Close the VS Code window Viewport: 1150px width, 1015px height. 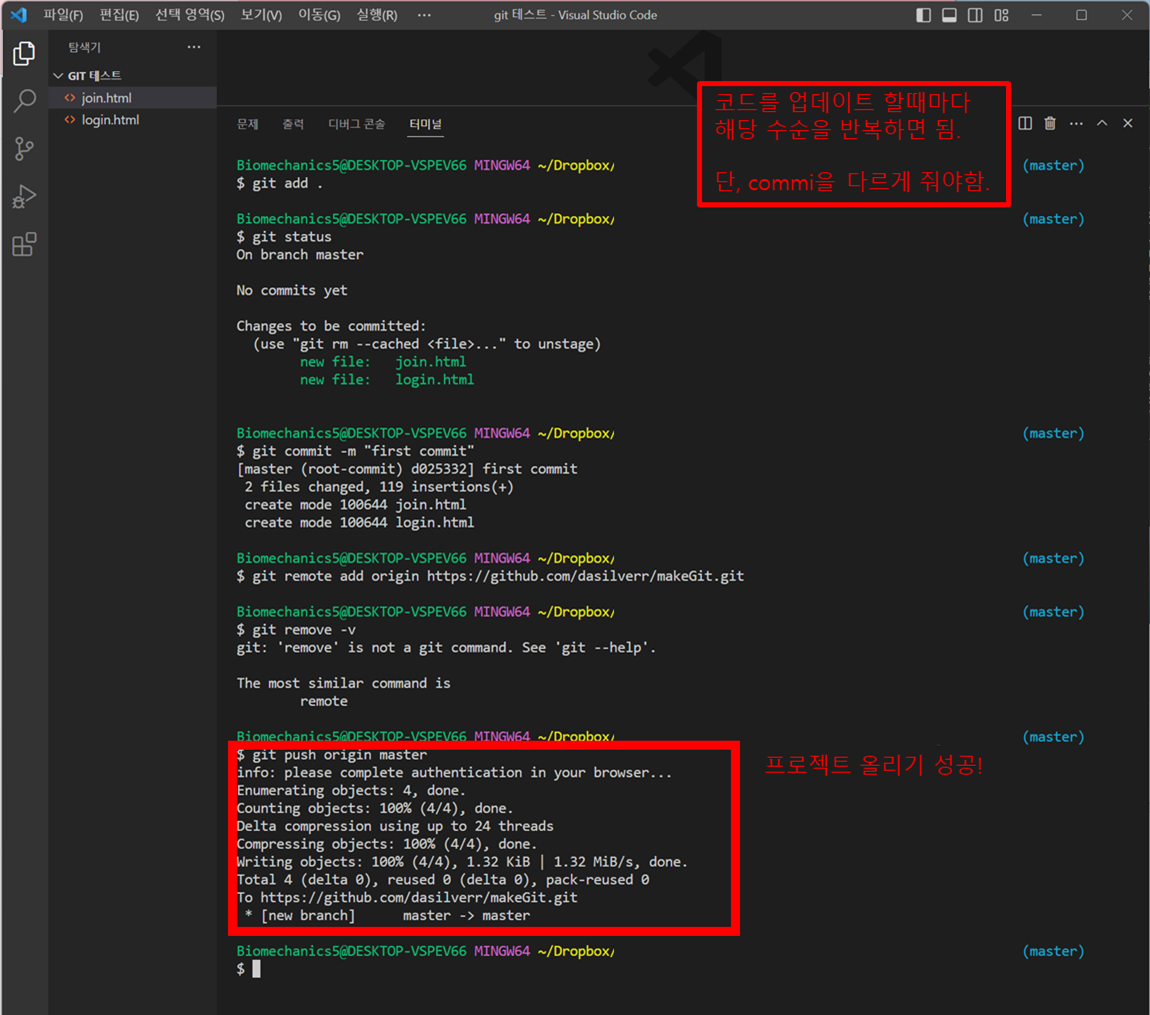1127,15
